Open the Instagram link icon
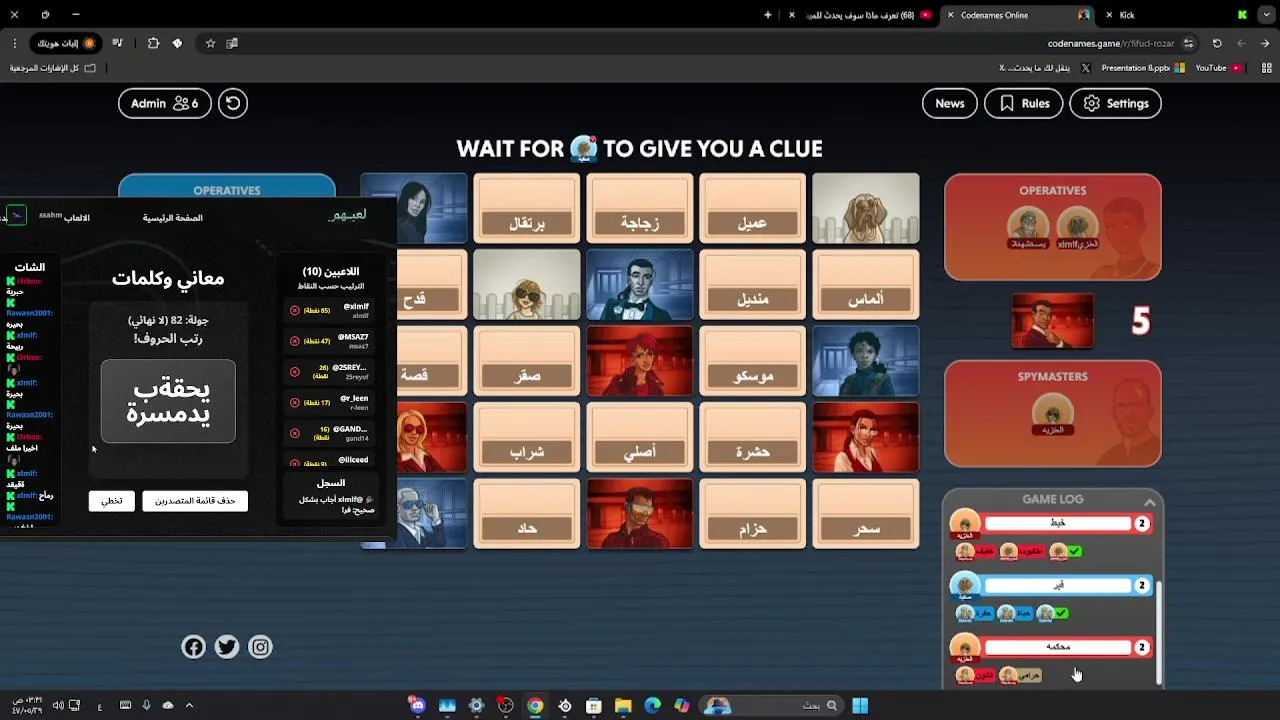Viewport: 1280px width, 720px height. [x=260, y=647]
